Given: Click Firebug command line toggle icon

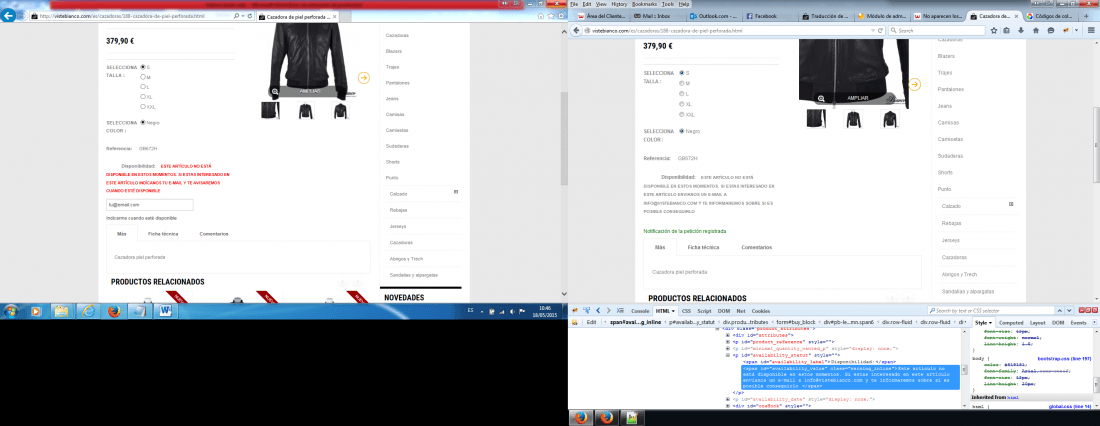Looking at the screenshot, I should [x=620, y=310].
